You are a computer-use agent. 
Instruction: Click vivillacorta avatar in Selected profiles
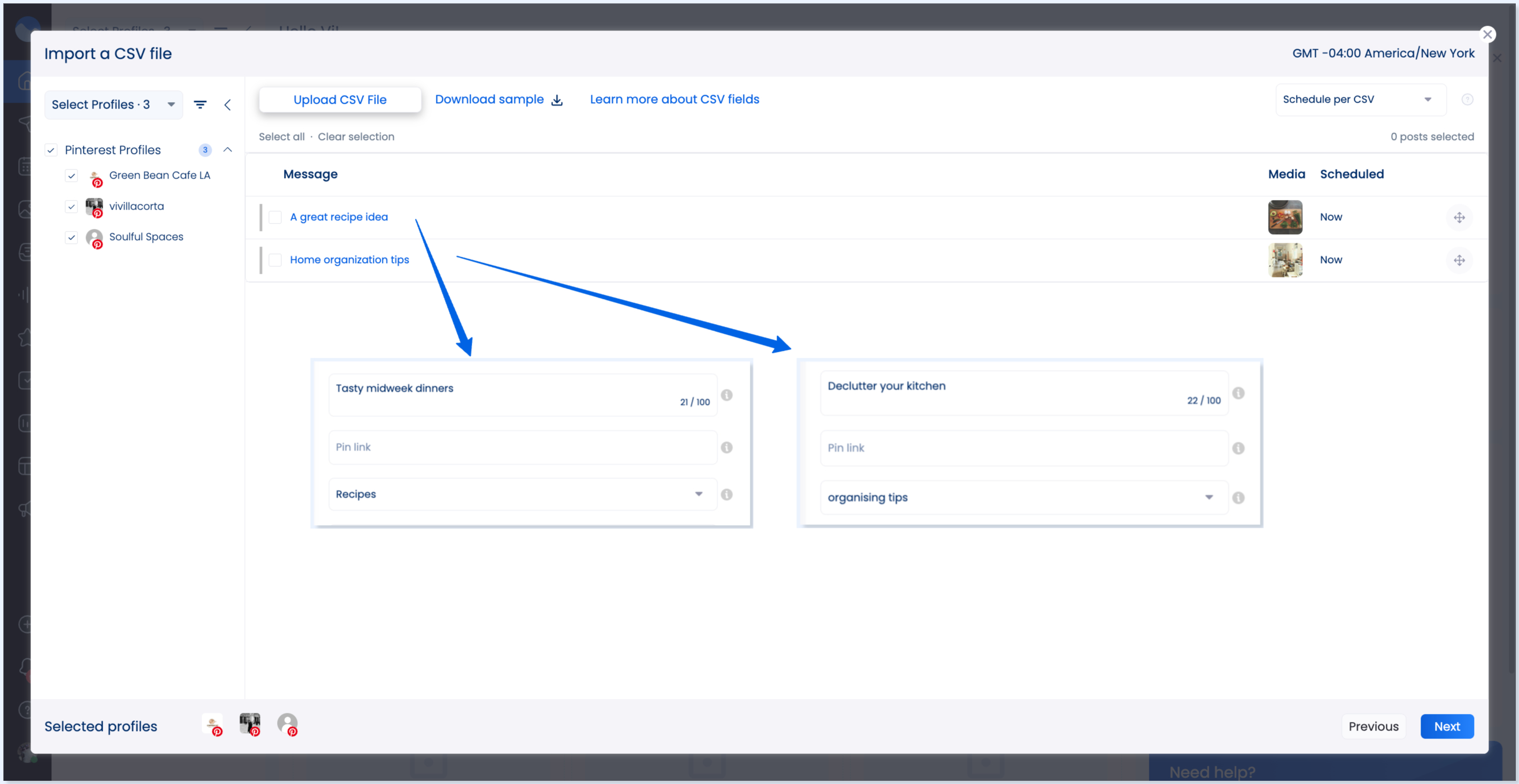[x=250, y=725]
